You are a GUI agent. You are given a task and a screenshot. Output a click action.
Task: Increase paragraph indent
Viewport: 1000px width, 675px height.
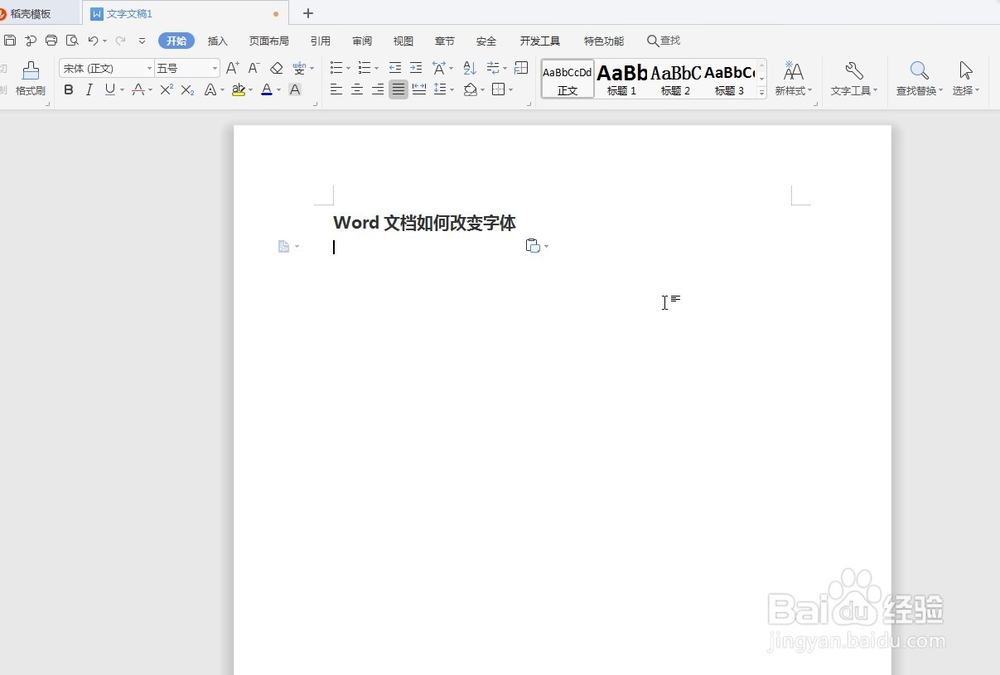(x=416, y=68)
